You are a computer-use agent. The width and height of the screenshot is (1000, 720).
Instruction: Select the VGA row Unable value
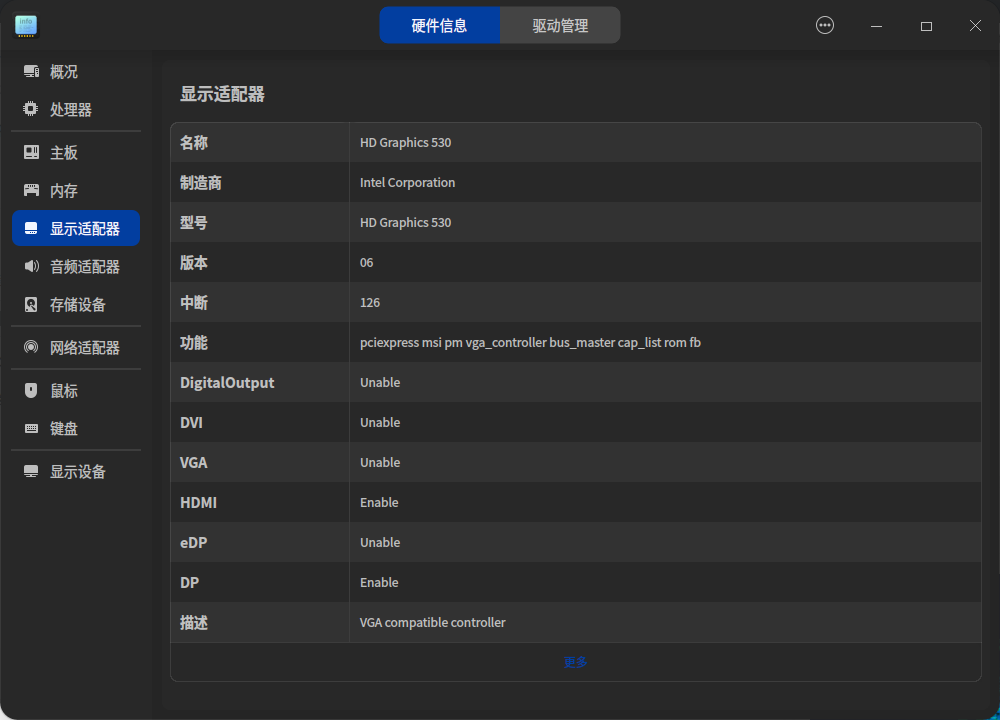380,462
